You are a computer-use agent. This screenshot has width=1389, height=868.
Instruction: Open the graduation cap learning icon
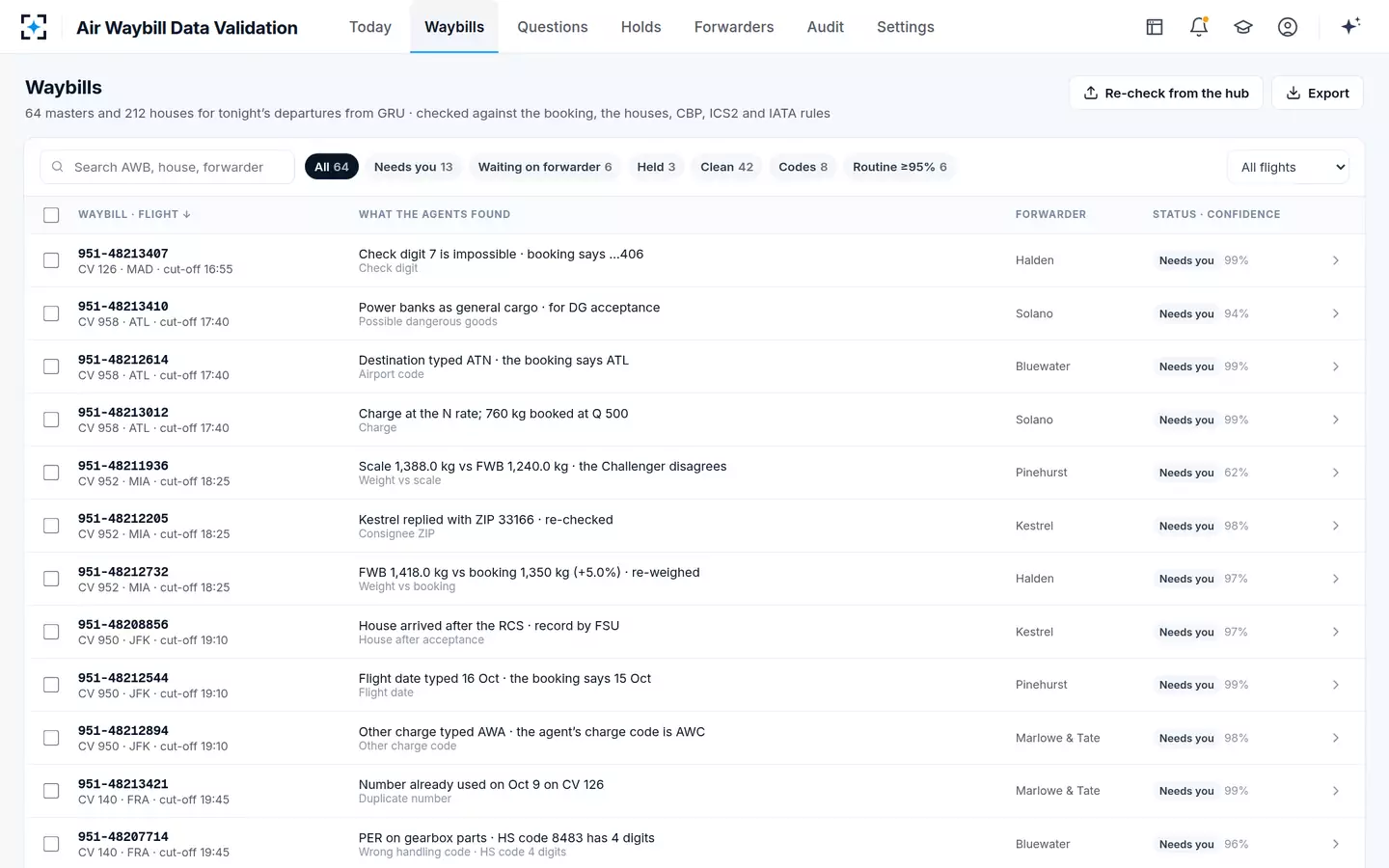tap(1243, 27)
